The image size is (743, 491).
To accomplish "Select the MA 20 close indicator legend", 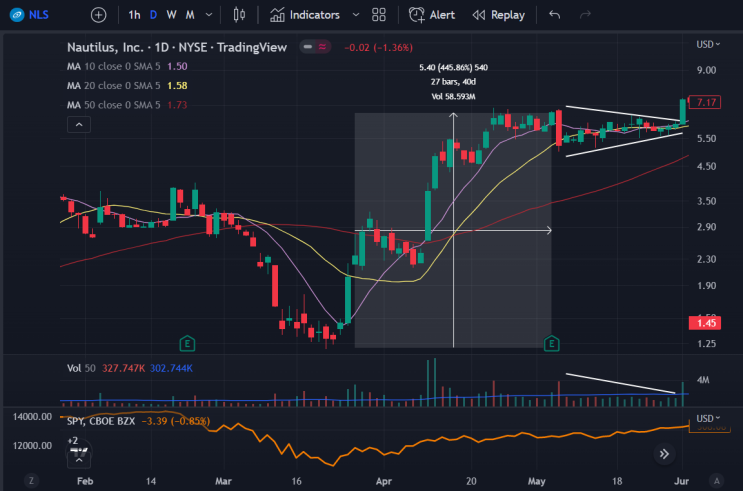I will click(x=127, y=86).
